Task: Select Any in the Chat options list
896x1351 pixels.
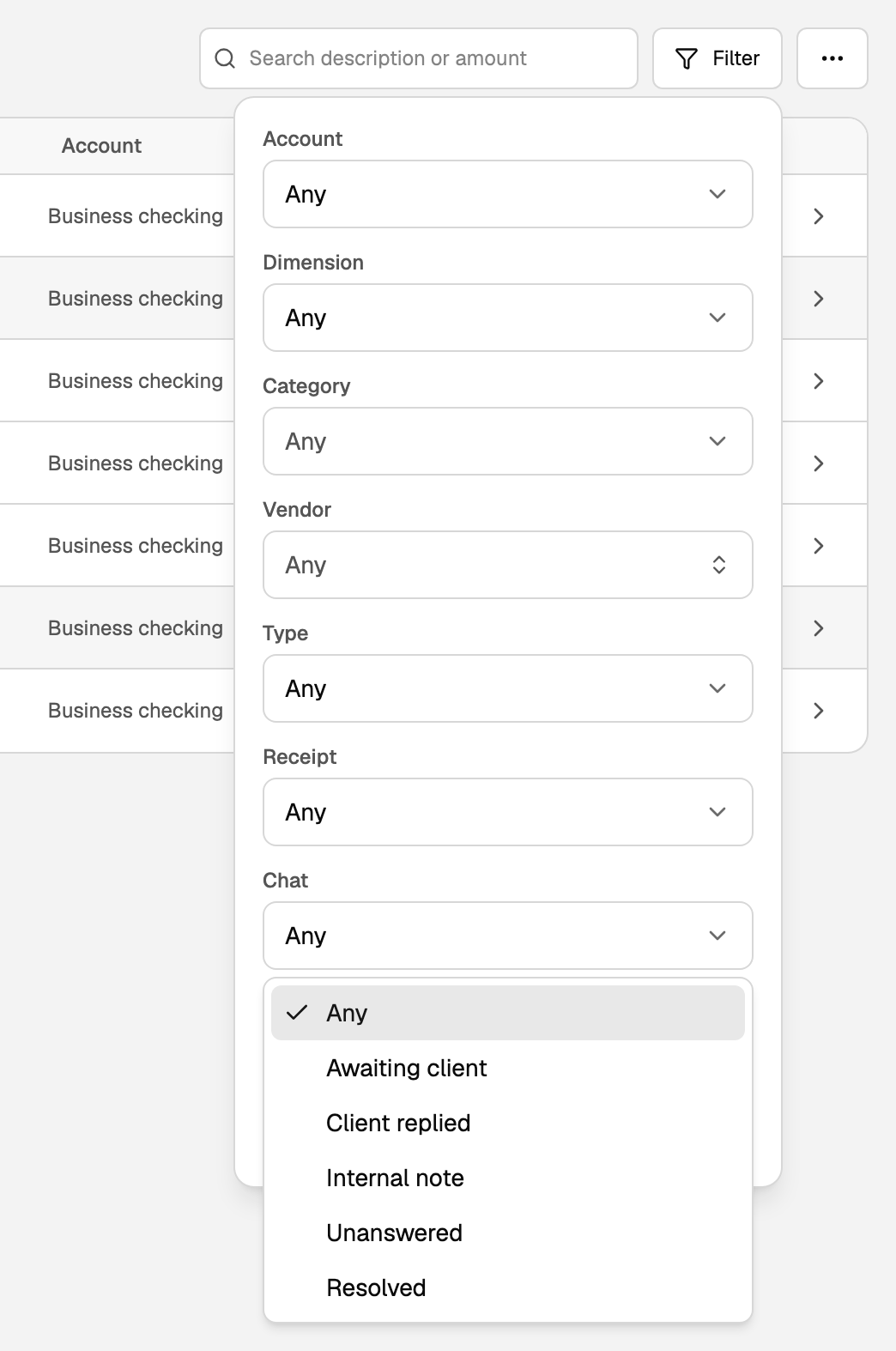Action: [508, 1013]
